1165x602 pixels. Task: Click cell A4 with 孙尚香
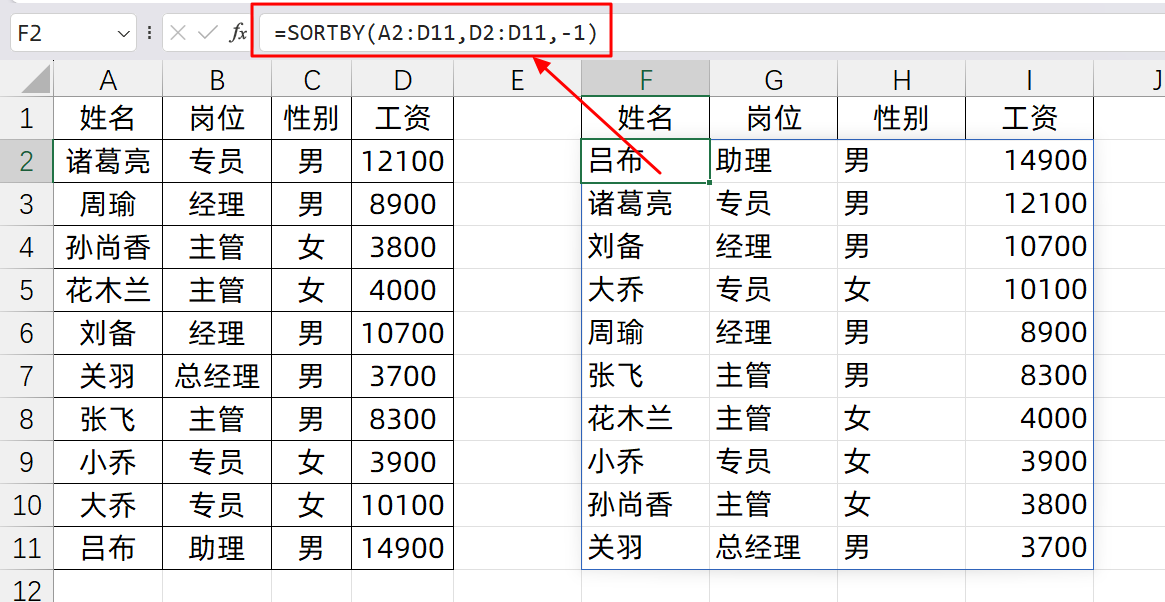[108, 247]
